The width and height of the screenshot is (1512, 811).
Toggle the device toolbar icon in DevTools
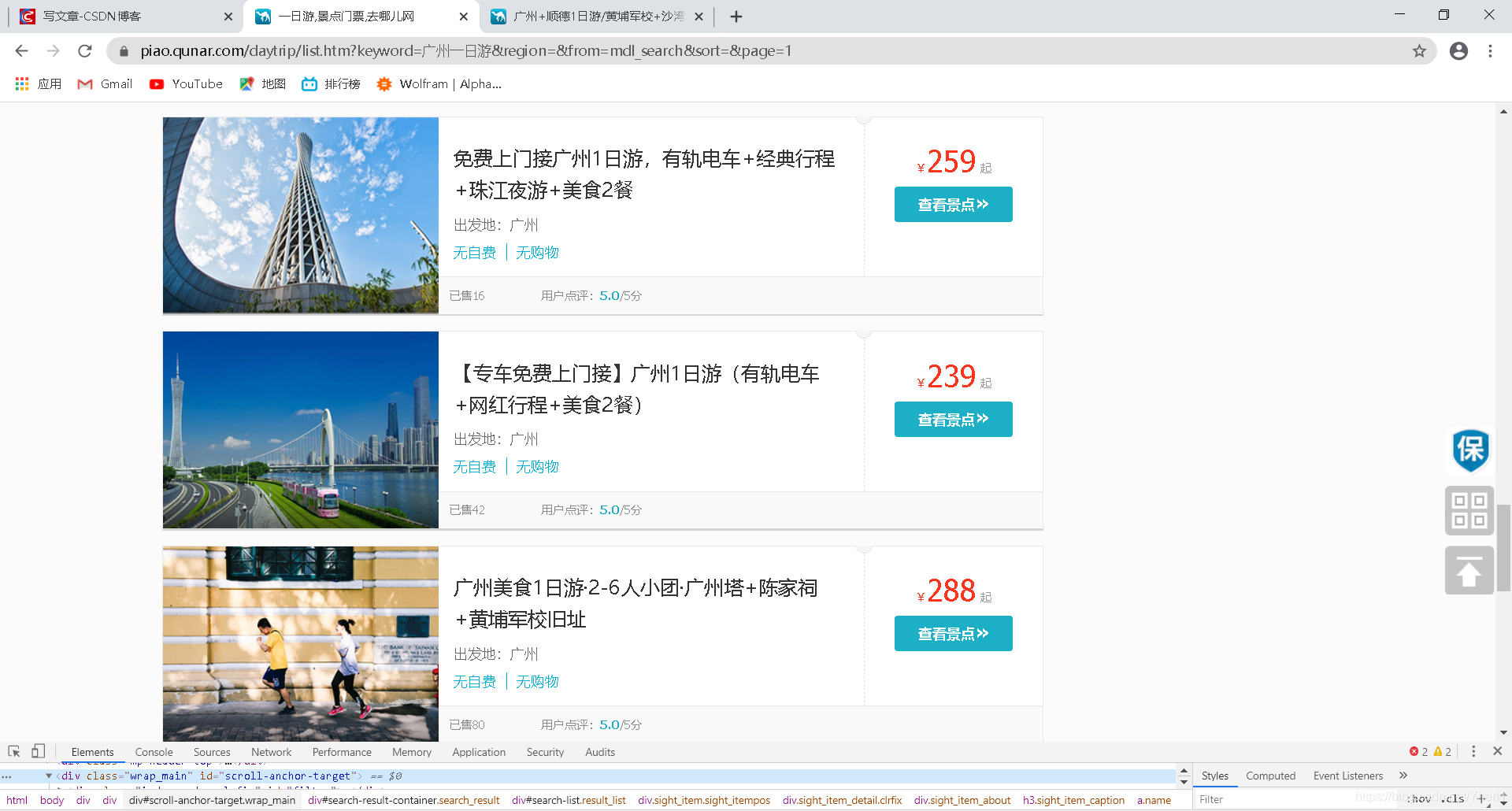click(38, 752)
